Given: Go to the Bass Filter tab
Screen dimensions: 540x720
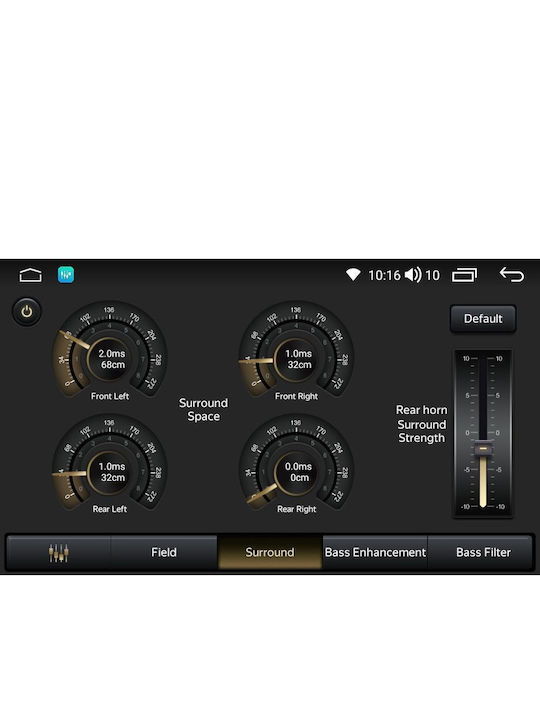Looking at the screenshot, I should [x=483, y=552].
